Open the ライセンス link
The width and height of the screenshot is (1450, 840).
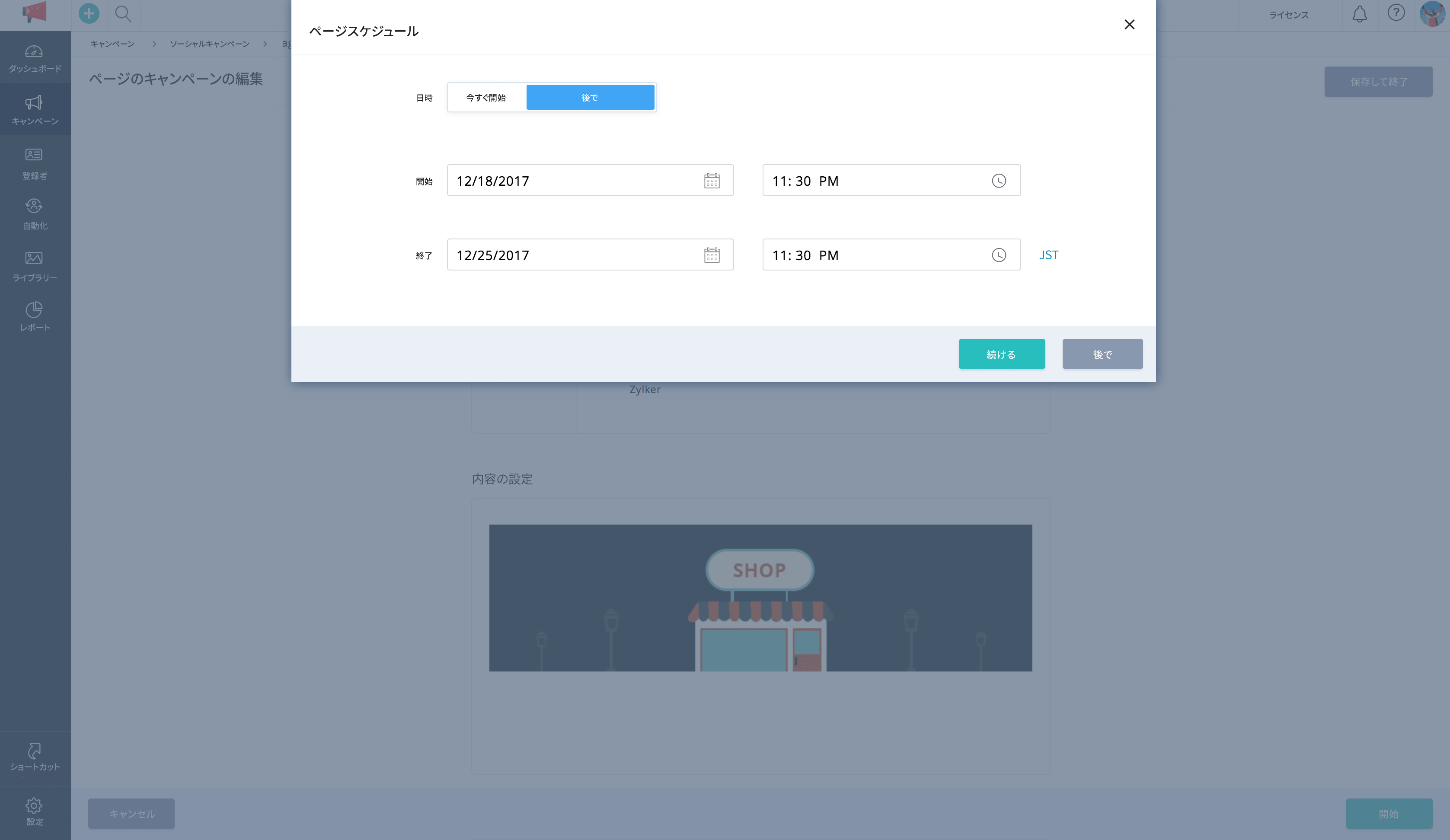click(1289, 15)
